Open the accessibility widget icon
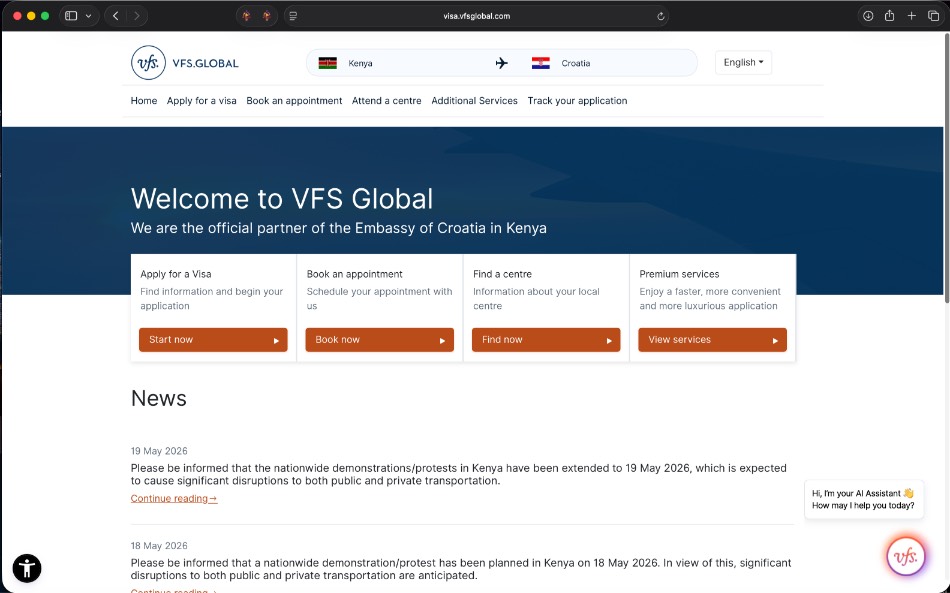Screen dimensions: 950x593 [x=27, y=568]
